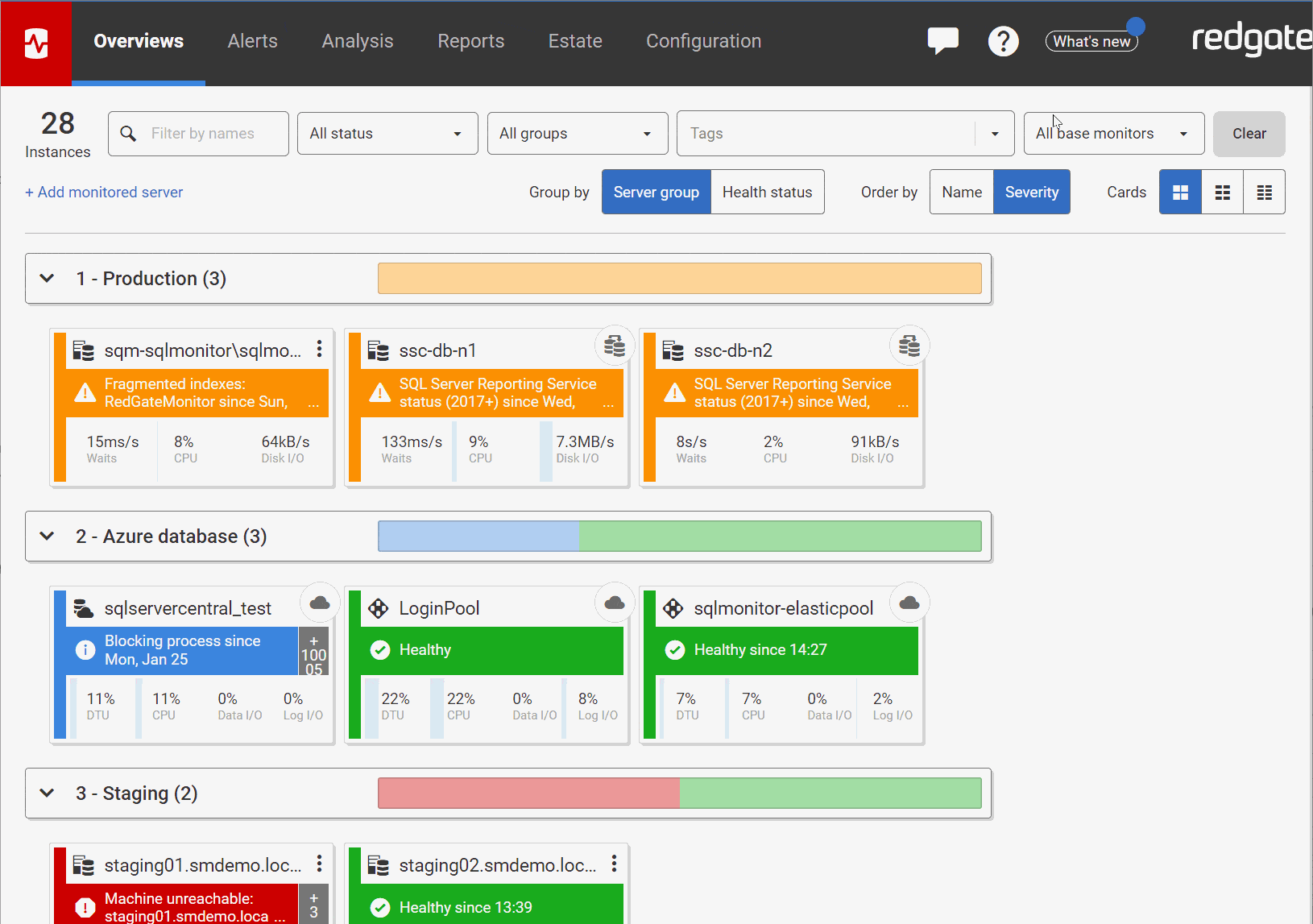Open the All base monitors dropdown

1114,133
